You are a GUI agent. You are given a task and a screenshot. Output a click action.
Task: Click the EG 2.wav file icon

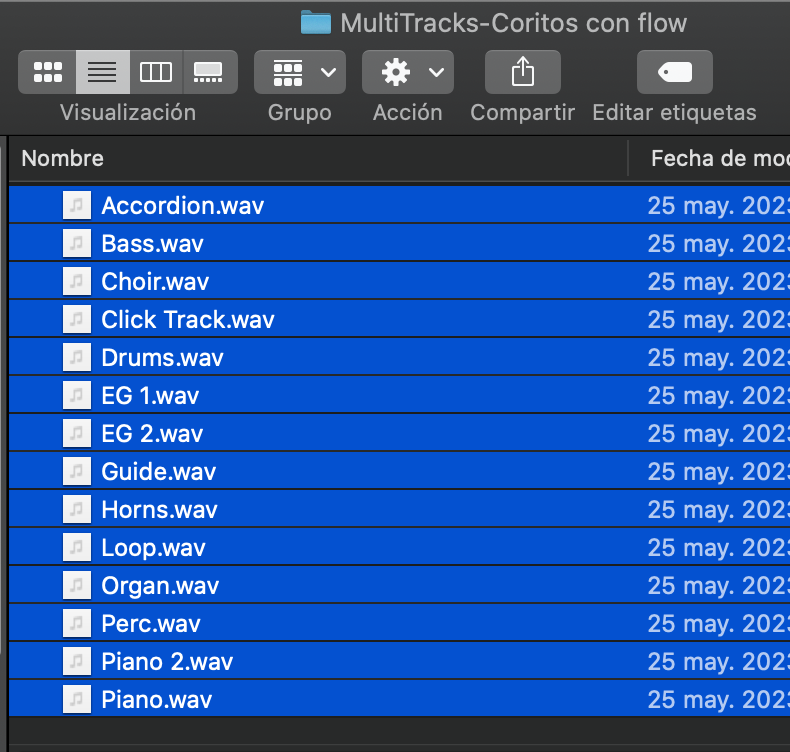77,434
